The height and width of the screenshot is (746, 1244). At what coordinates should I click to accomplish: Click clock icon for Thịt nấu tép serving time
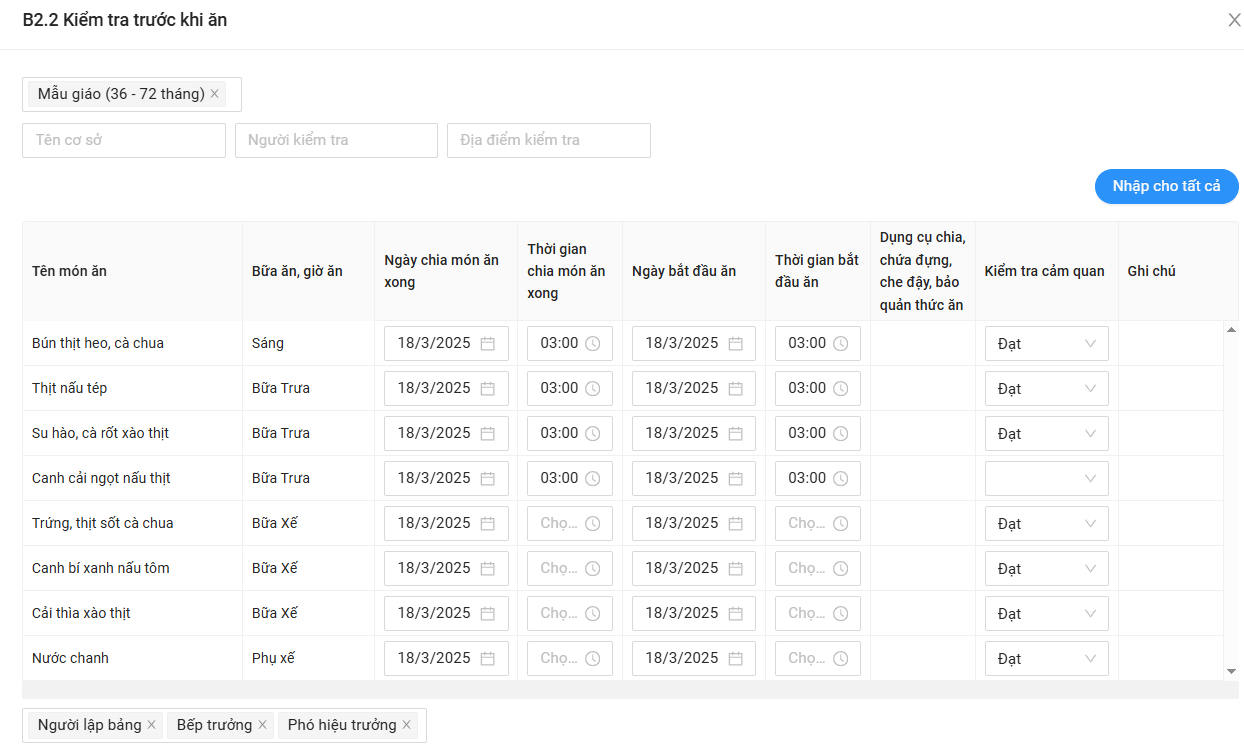592,388
